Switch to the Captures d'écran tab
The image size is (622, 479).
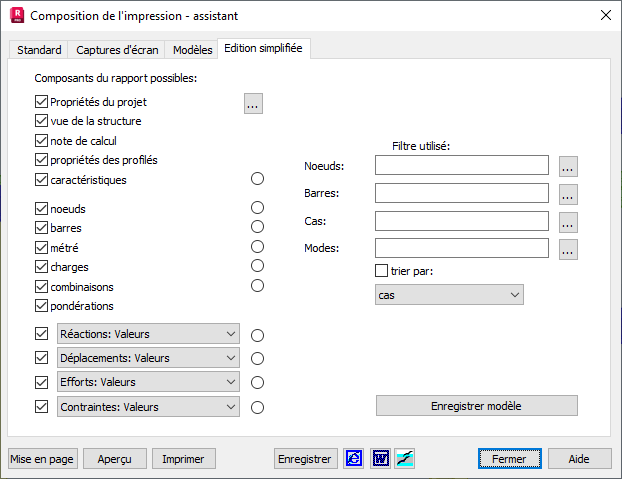tap(117, 50)
